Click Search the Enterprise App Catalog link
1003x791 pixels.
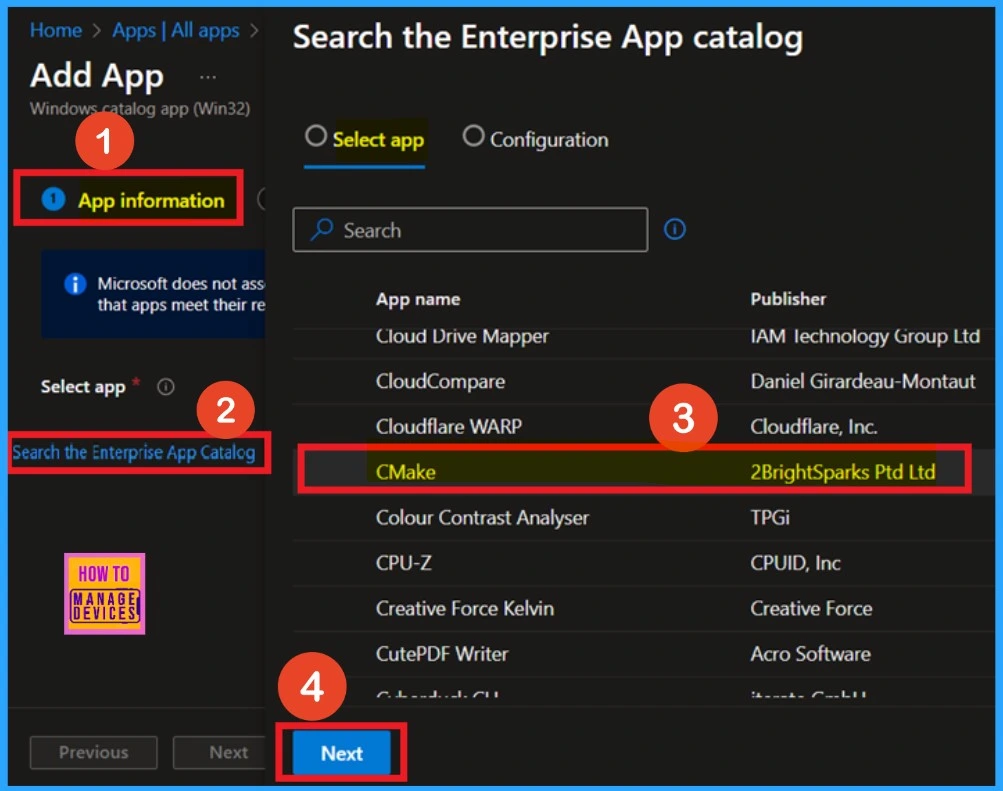click(134, 453)
